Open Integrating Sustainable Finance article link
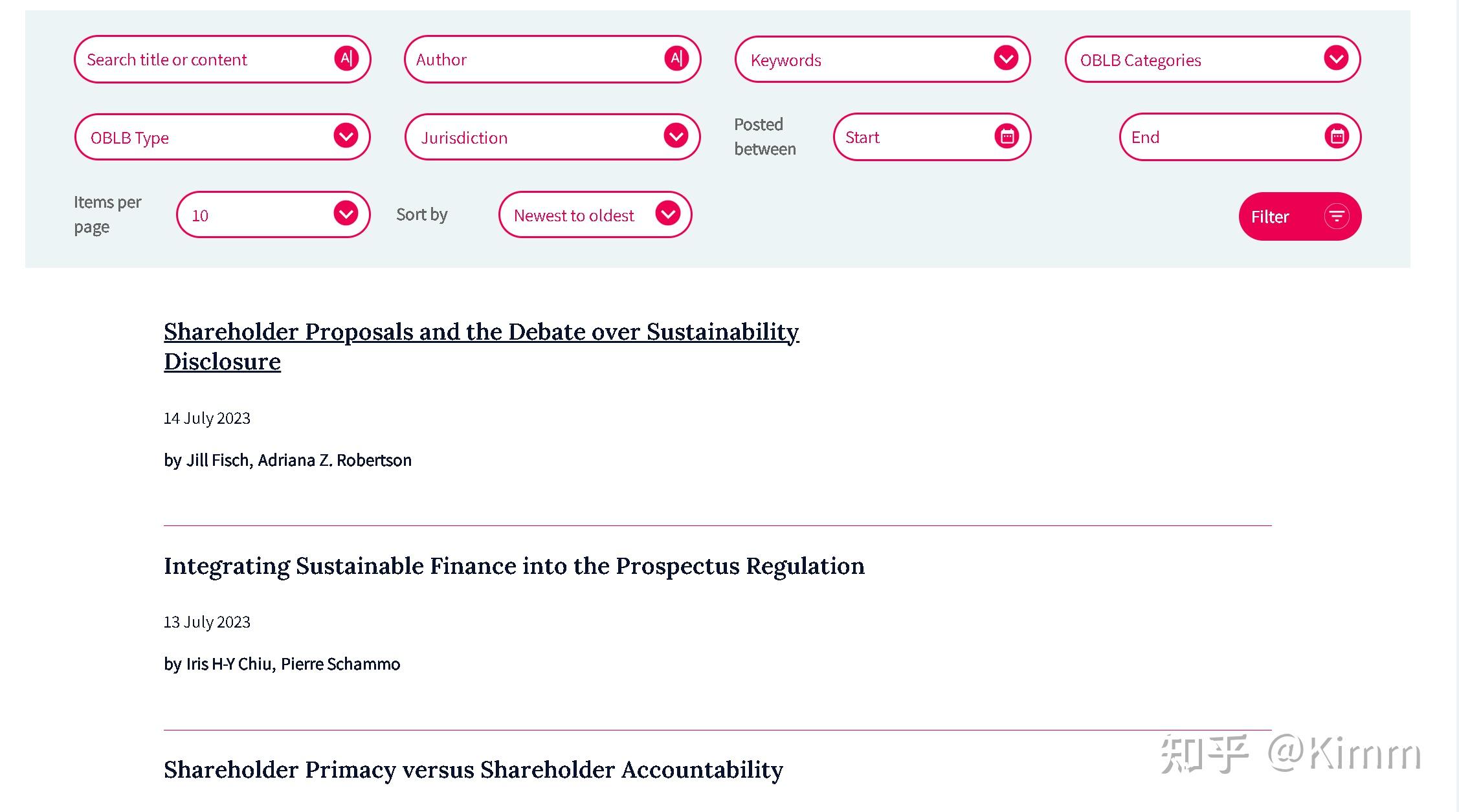The image size is (1459, 812). tap(514, 566)
